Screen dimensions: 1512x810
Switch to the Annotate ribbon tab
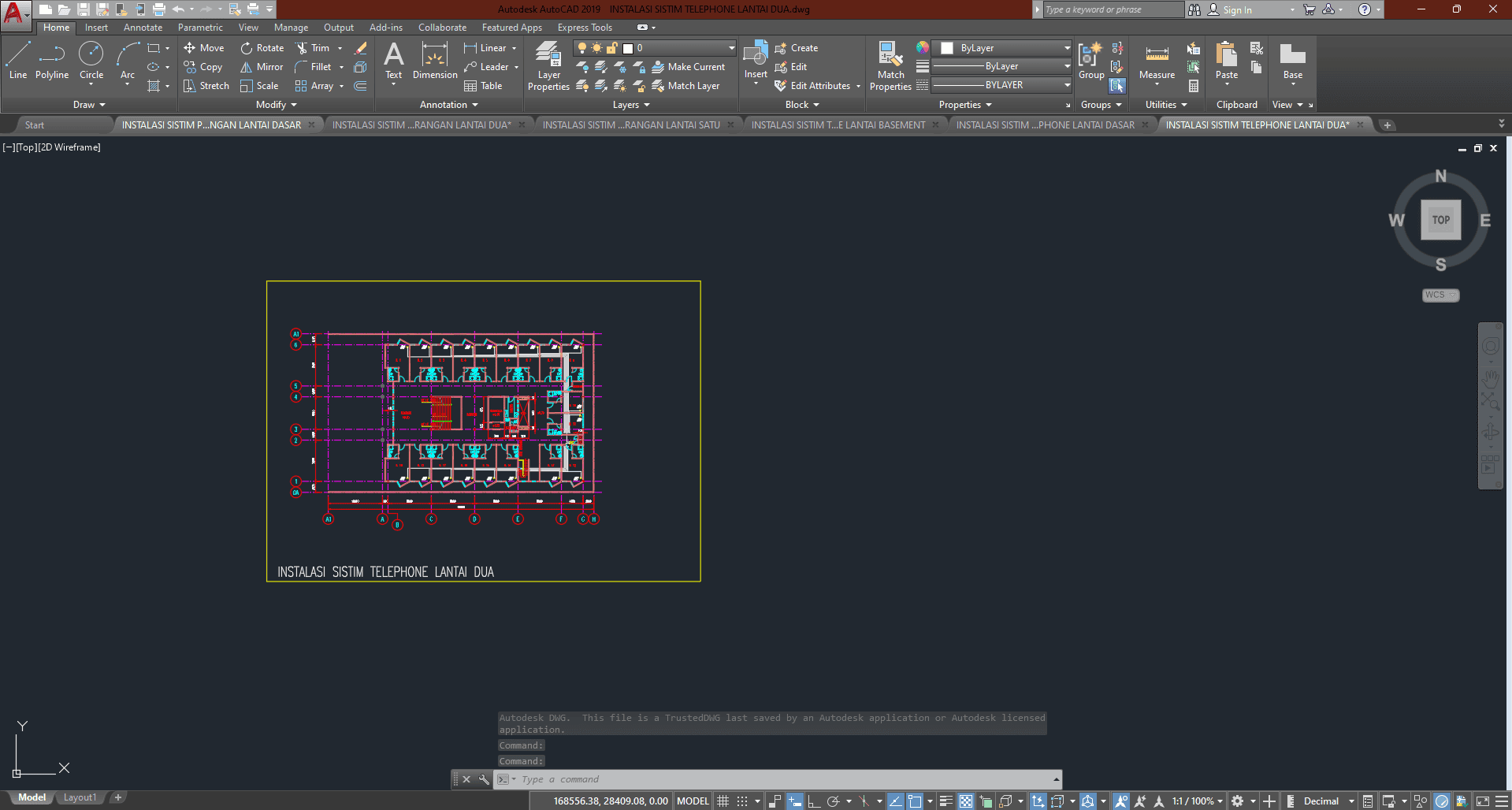tap(143, 28)
